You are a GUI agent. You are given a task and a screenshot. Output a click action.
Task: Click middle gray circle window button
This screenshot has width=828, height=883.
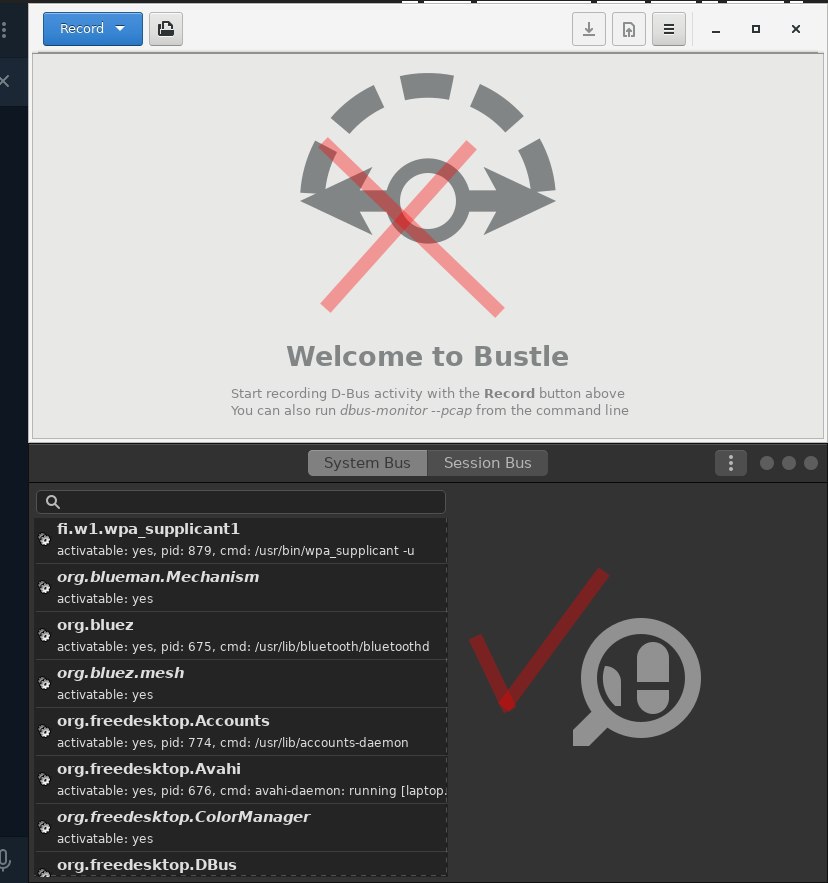tap(789, 463)
